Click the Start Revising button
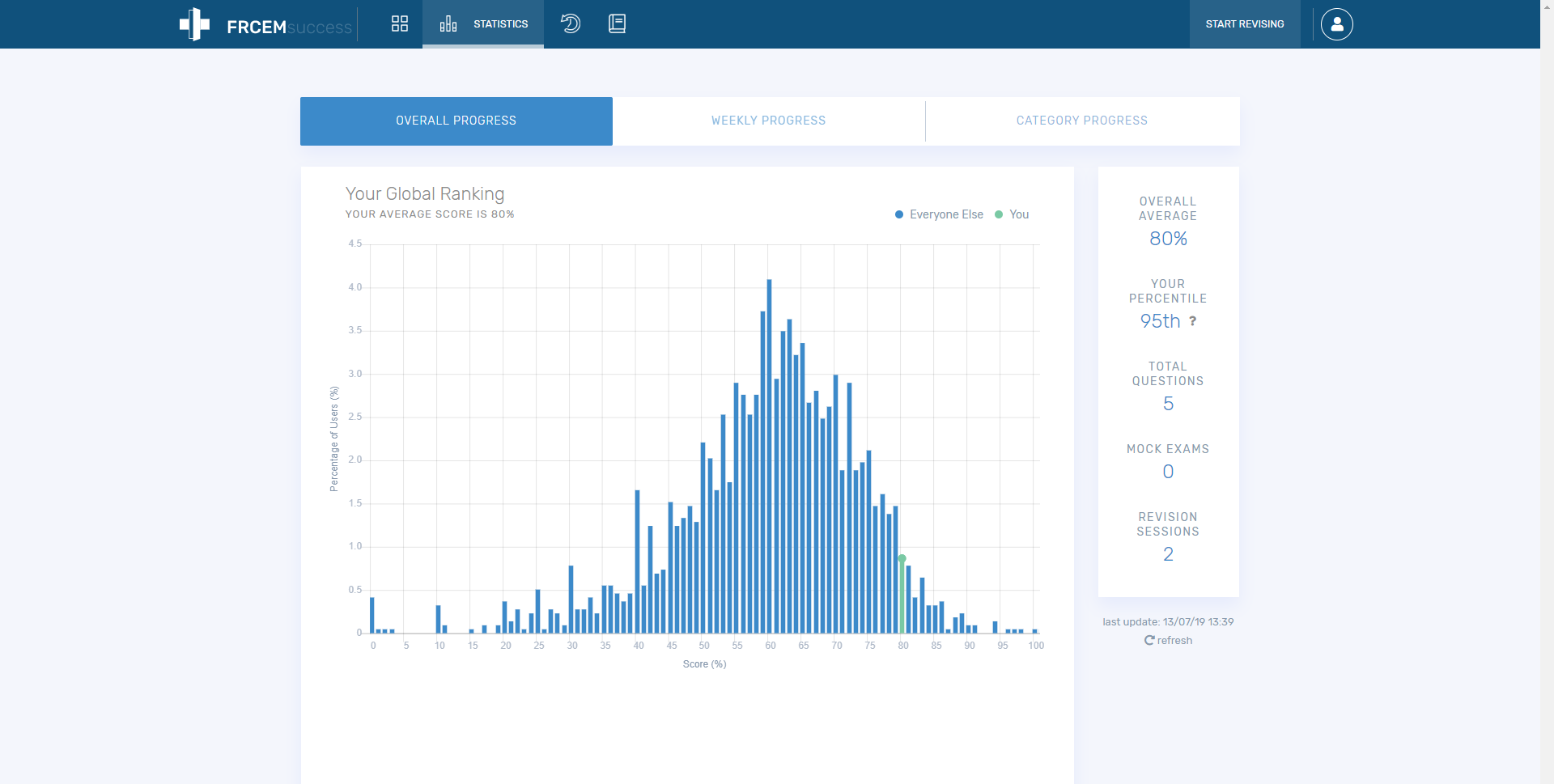1554x784 pixels. click(x=1245, y=24)
